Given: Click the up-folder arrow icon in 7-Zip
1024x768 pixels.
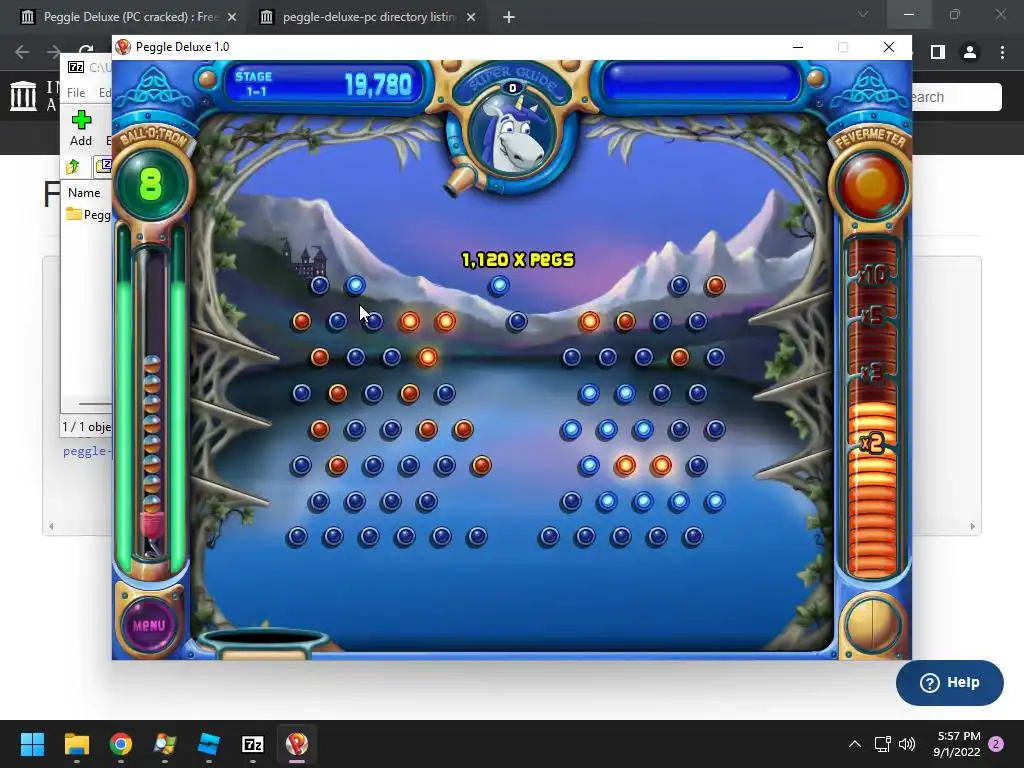Looking at the screenshot, I should [x=72, y=167].
